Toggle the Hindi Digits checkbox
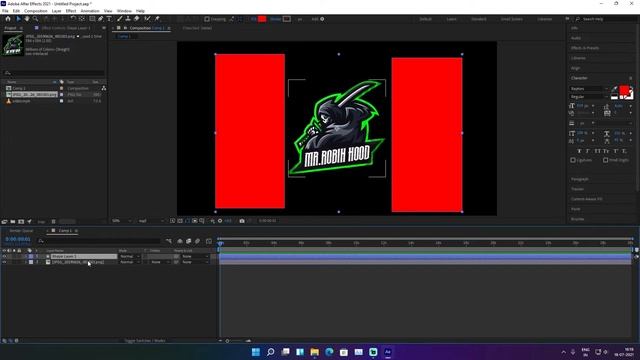Image resolution: width=640 pixels, height=360 pixels. tap(606, 160)
